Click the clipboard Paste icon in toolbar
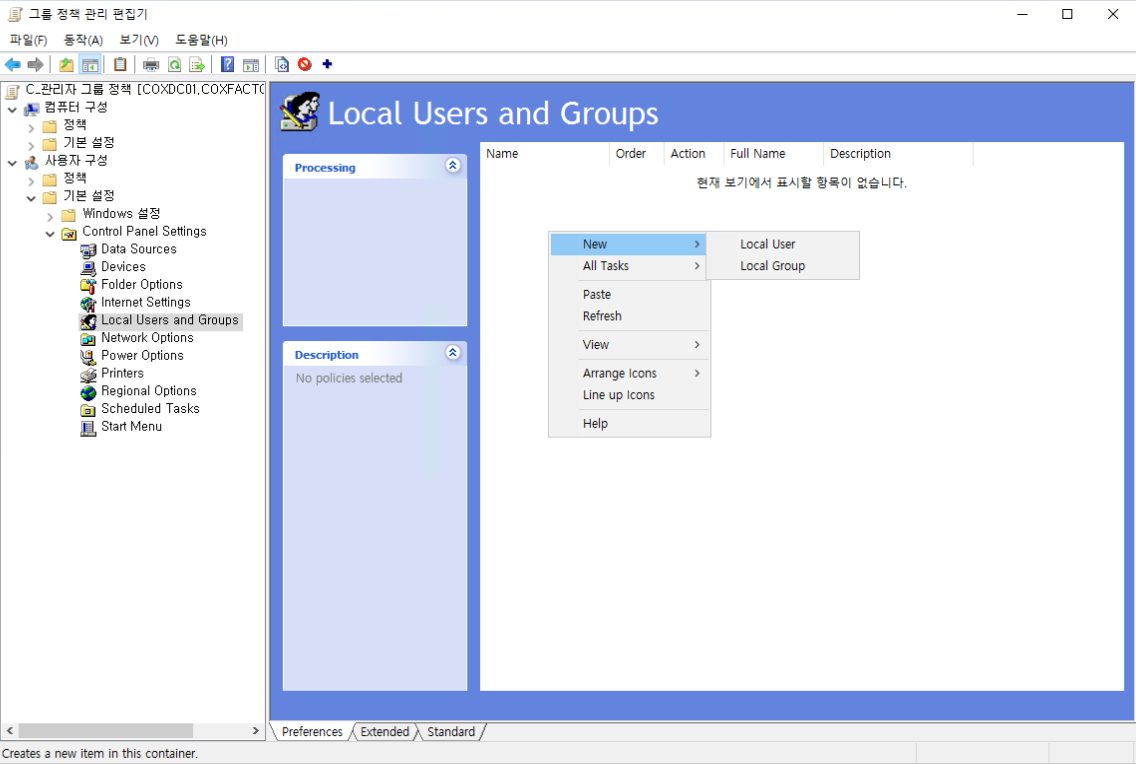This screenshot has height=764, width=1136. [120, 64]
